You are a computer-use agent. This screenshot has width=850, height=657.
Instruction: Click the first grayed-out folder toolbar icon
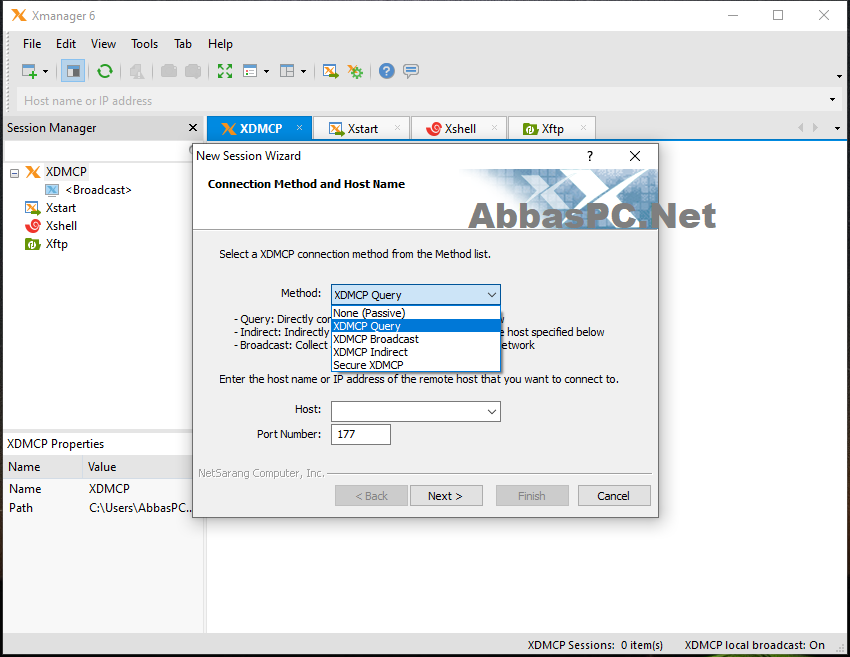point(169,71)
